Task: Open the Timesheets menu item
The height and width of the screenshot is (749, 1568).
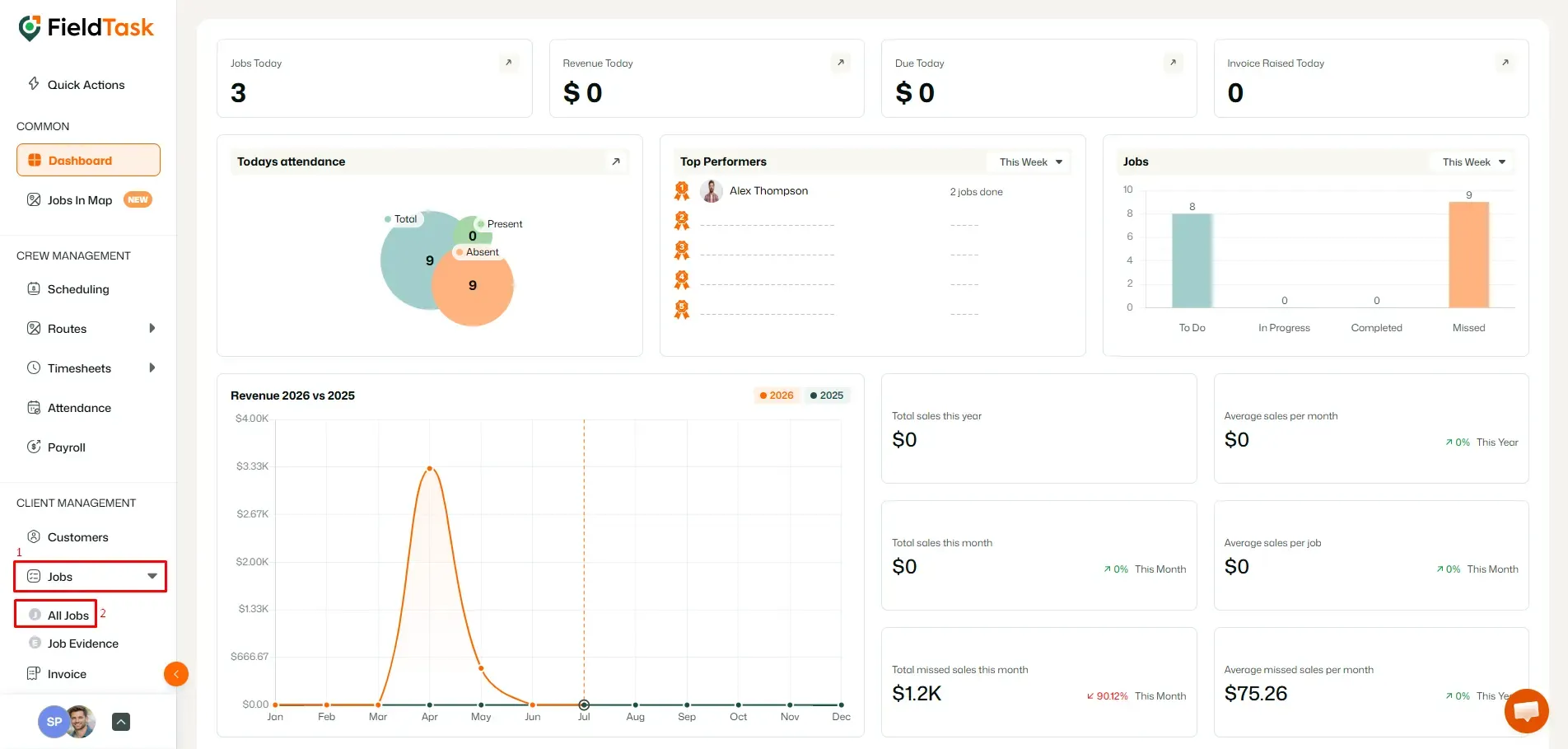Action: pos(79,368)
